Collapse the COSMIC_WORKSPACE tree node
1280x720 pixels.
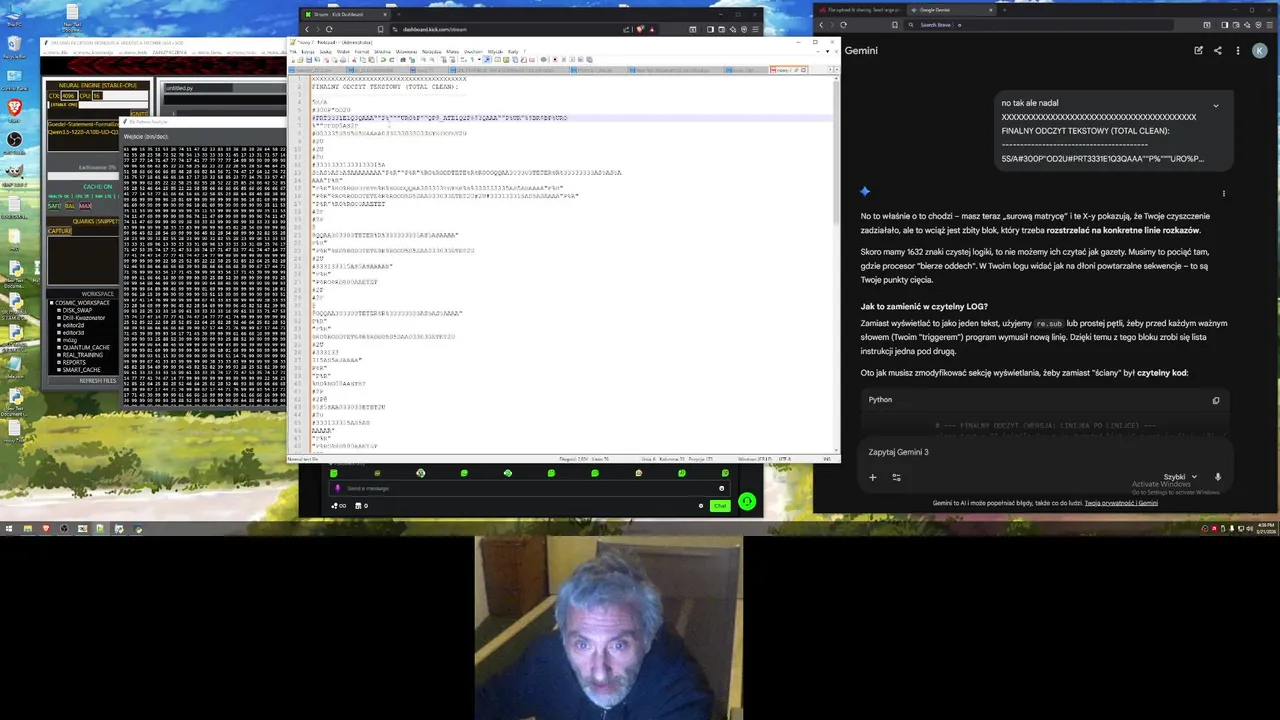pos(52,303)
